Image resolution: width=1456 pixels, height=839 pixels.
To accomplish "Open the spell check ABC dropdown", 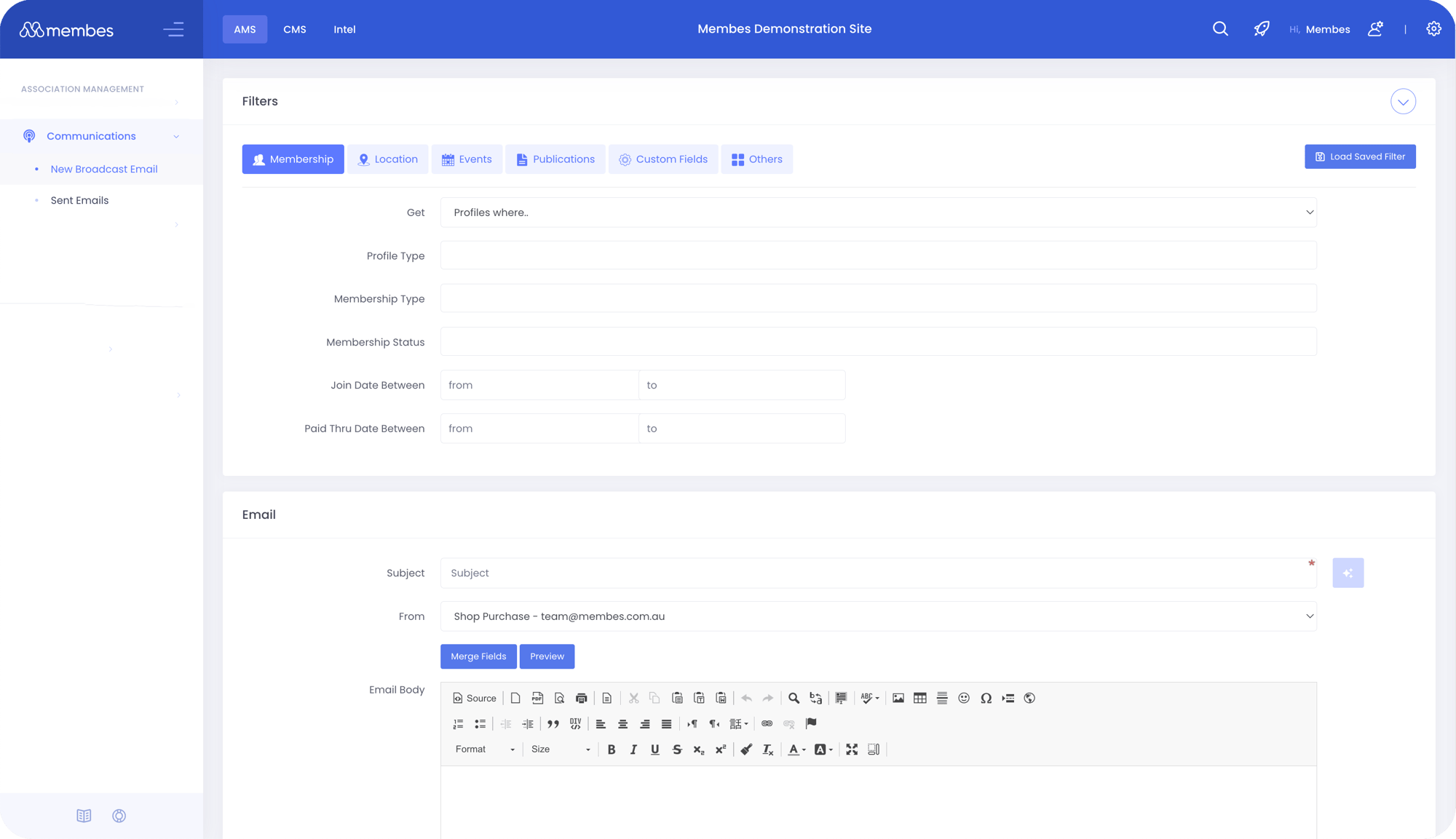I will point(870,698).
